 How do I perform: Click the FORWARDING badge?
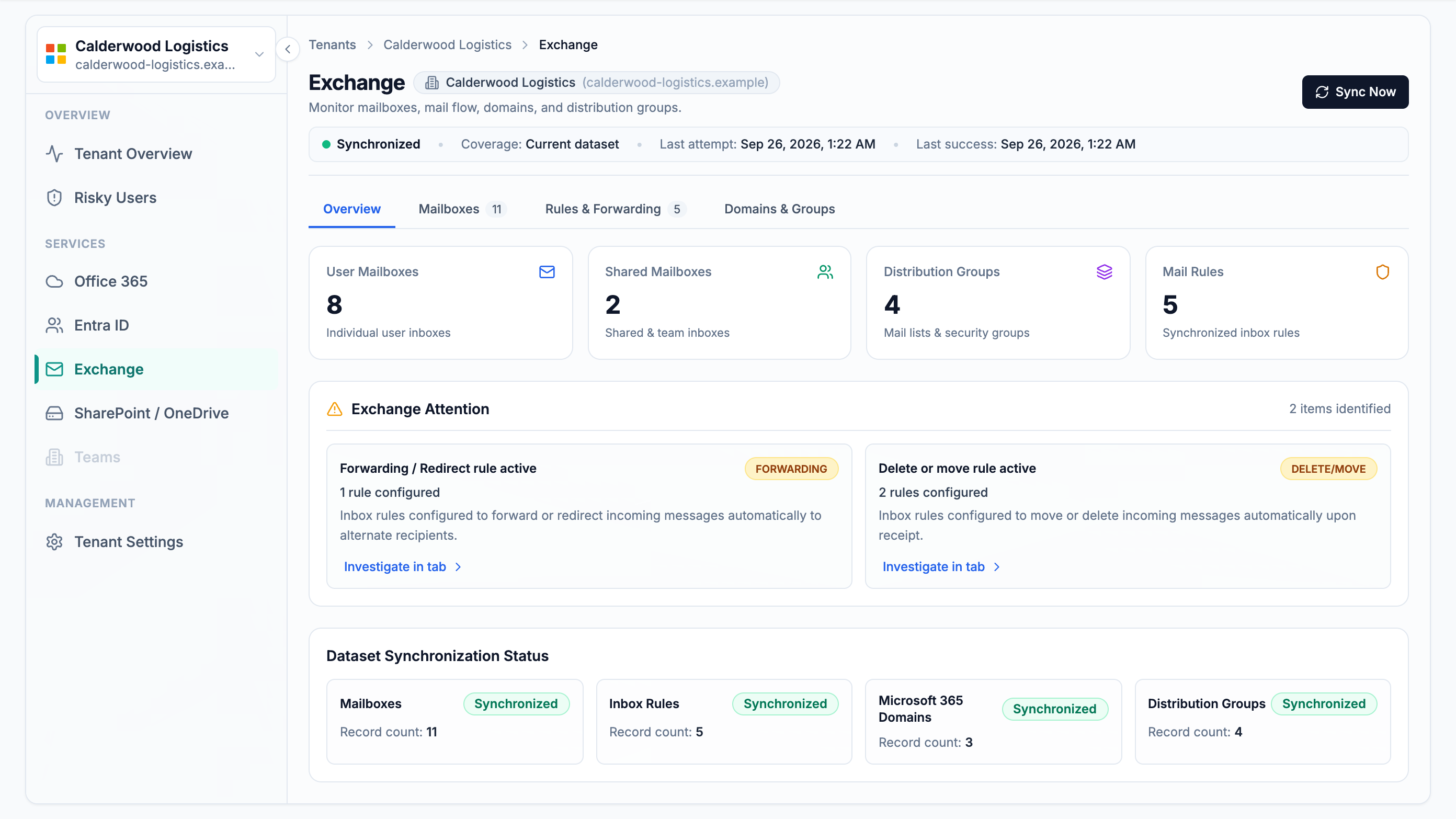(791, 469)
